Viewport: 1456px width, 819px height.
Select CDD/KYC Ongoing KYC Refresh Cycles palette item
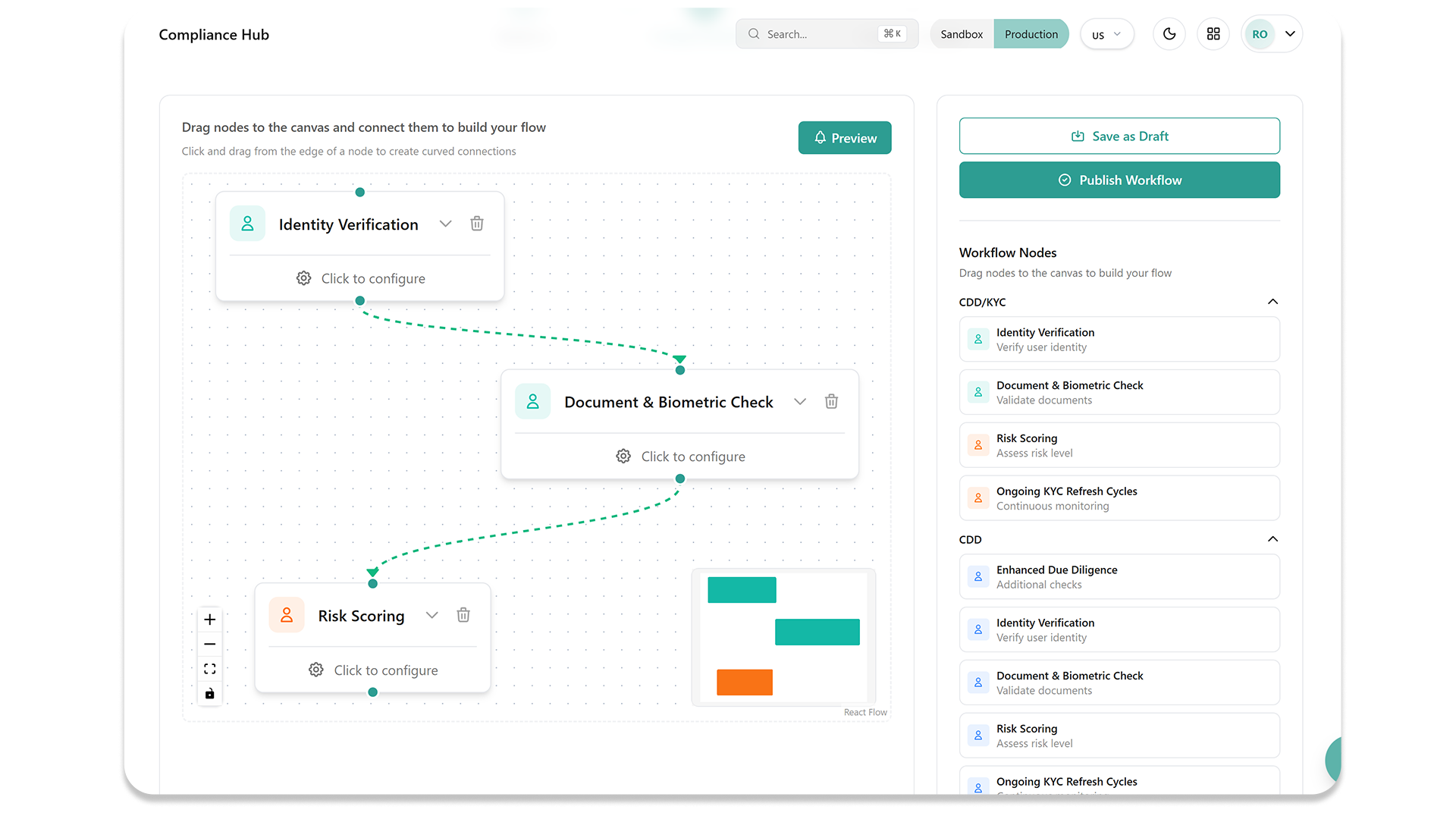(x=1119, y=498)
